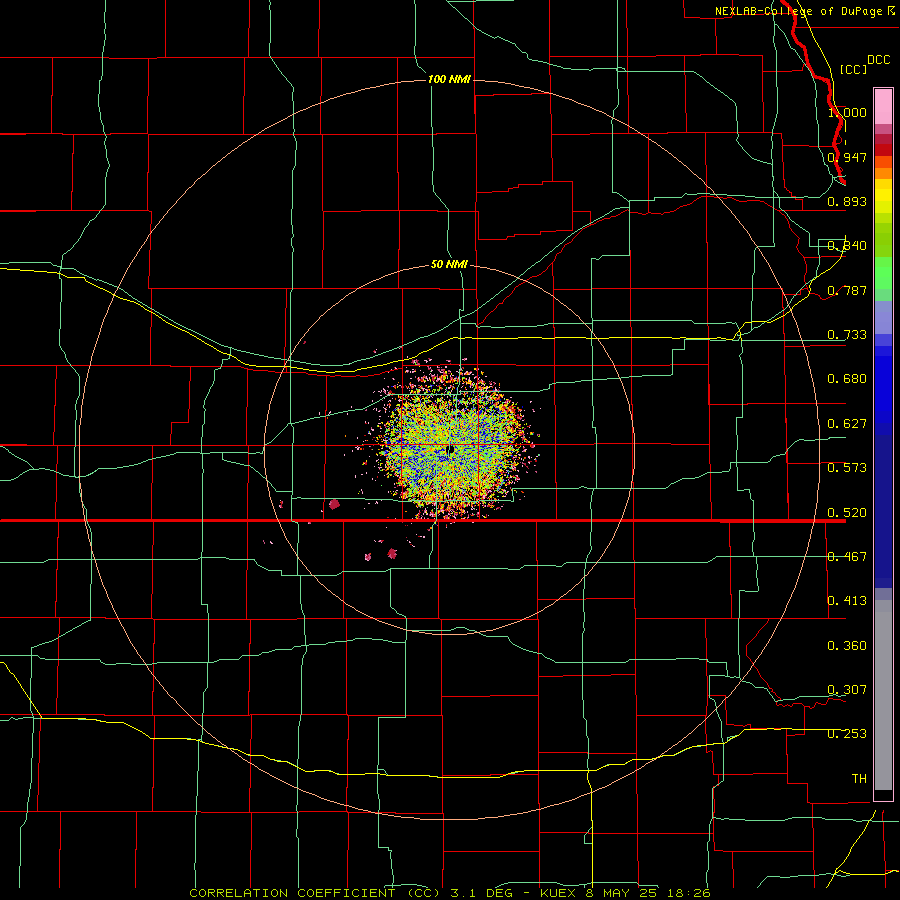The width and height of the screenshot is (900, 900).
Task: Click the 0.467 scale value
Action: point(847,557)
